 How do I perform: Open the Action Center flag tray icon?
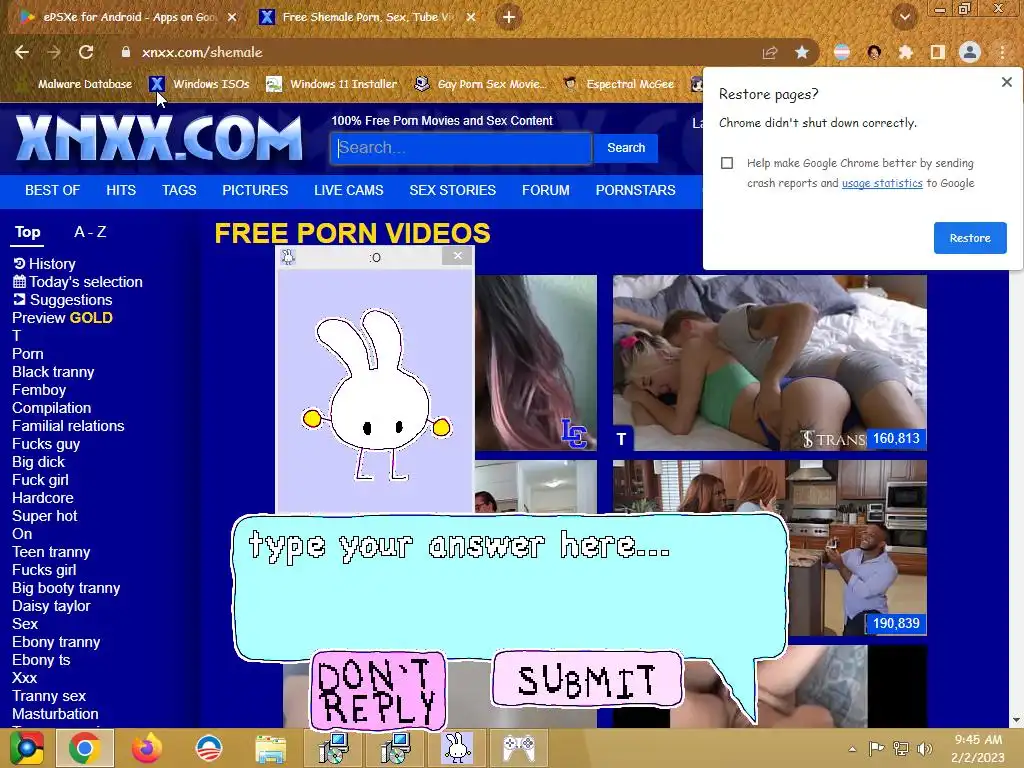pos(876,749)
